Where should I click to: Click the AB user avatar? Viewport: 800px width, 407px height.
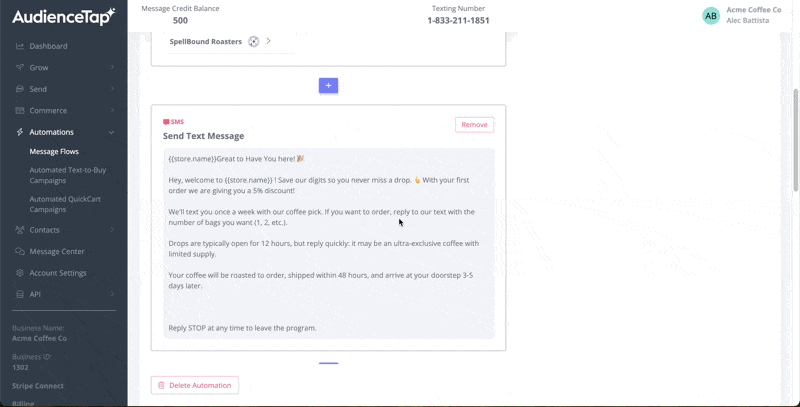pos(711,16)
